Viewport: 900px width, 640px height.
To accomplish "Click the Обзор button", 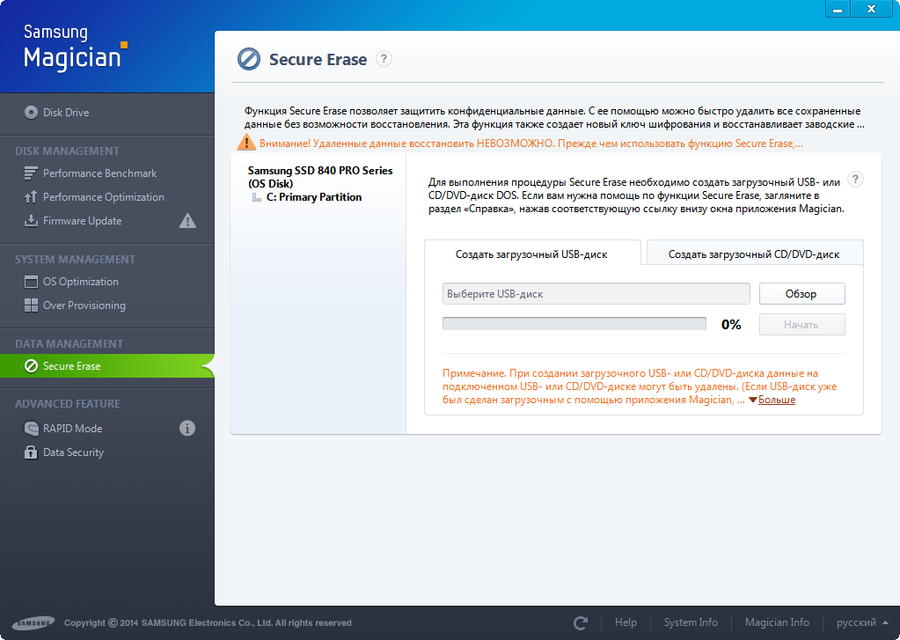I will point(801,293).
